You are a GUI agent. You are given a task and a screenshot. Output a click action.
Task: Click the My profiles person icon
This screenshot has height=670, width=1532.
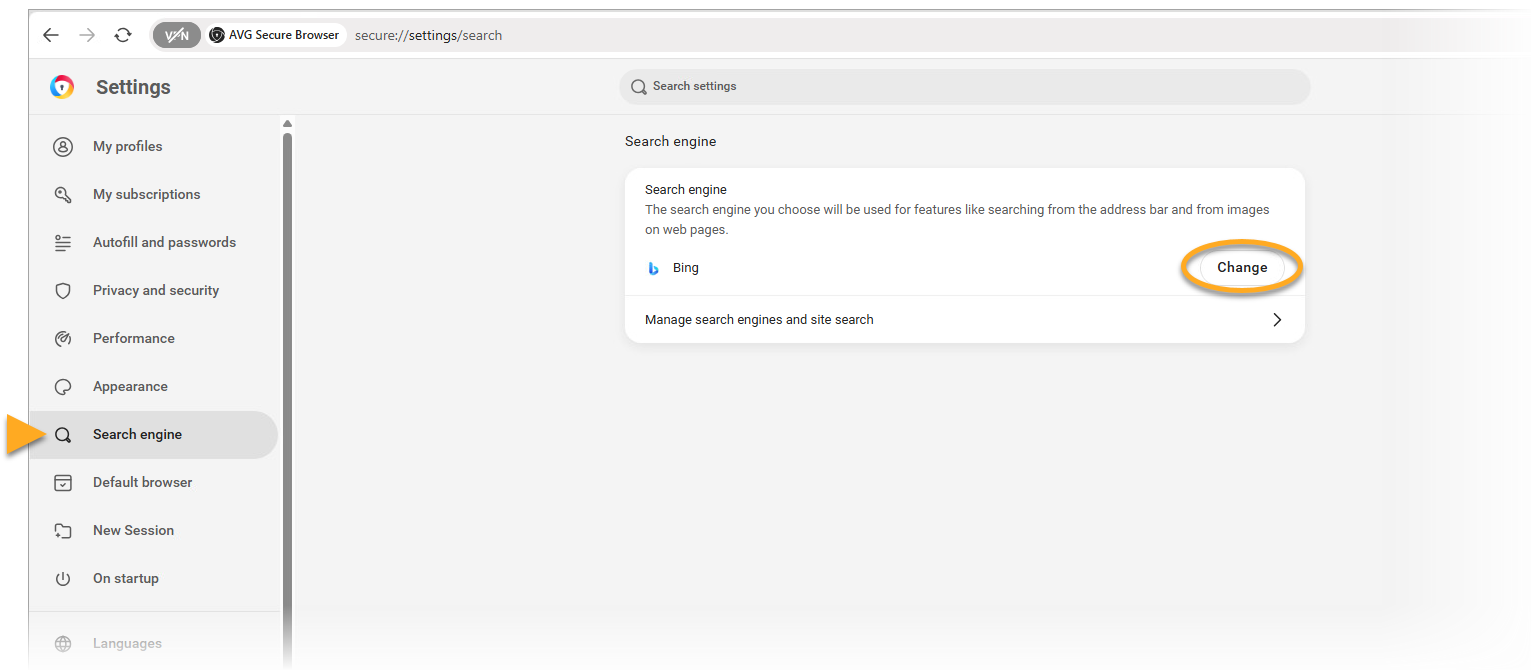point(63,147)
